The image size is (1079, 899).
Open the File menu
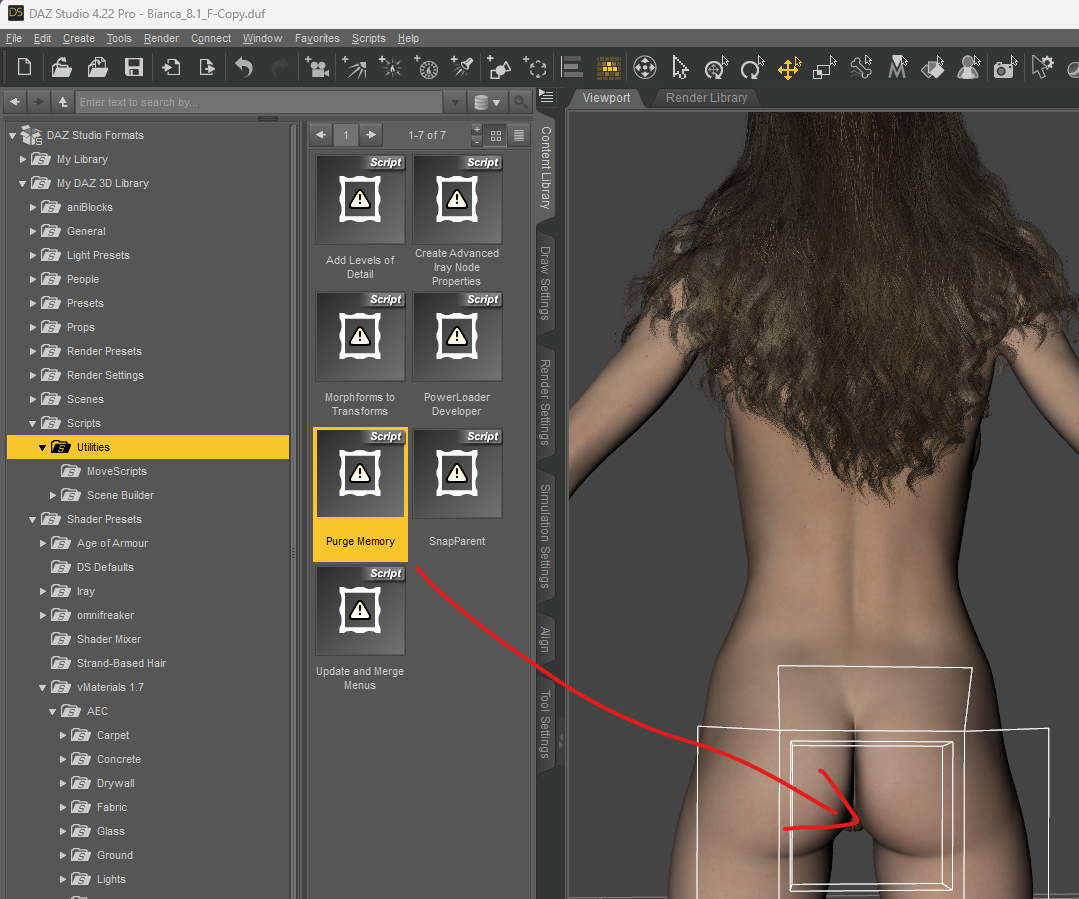click(x=14, y=39)
